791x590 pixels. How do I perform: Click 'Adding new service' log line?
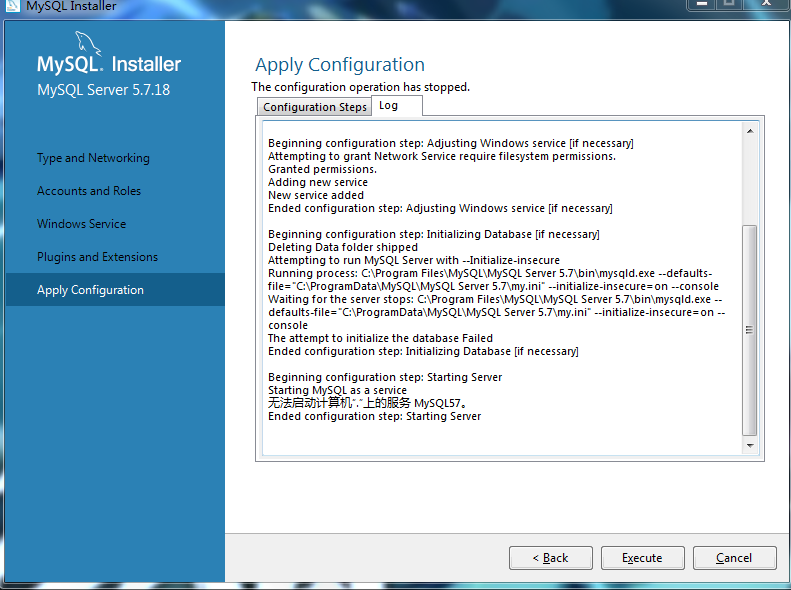(318, 182)
